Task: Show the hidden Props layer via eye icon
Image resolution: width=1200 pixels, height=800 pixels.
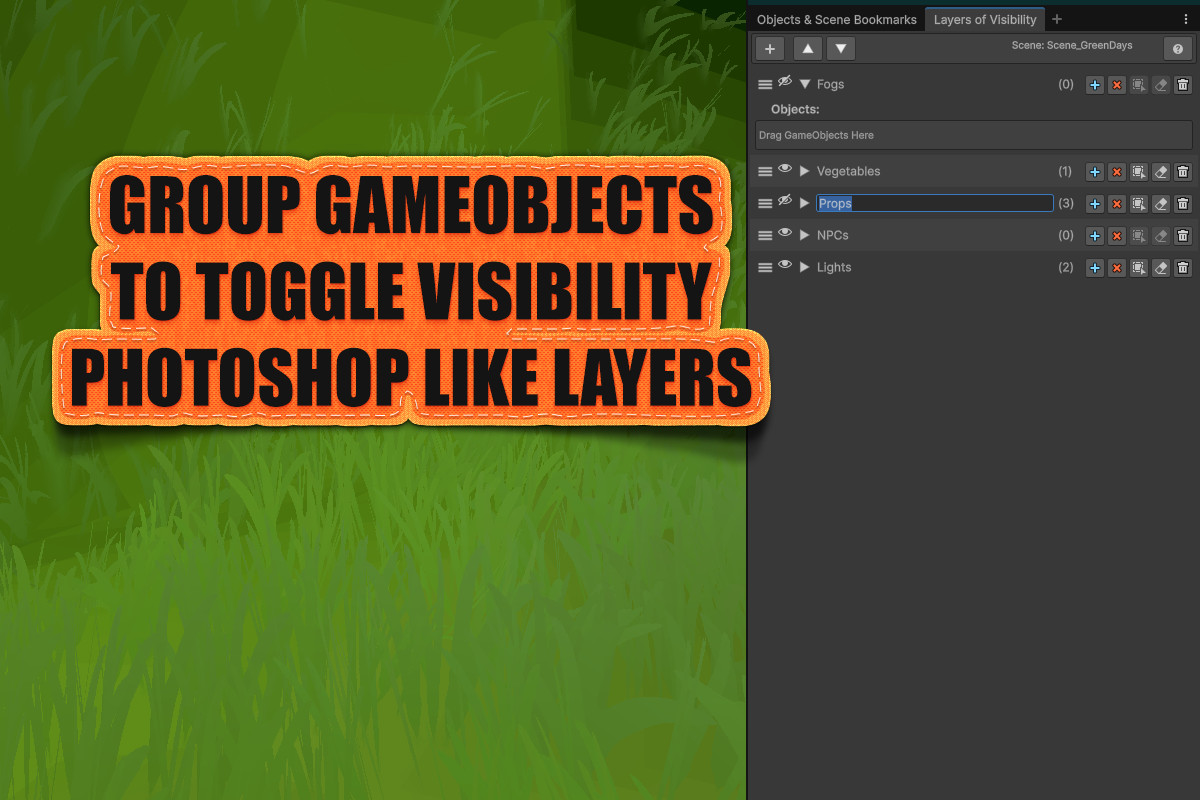Action: (x=785, y=201)
